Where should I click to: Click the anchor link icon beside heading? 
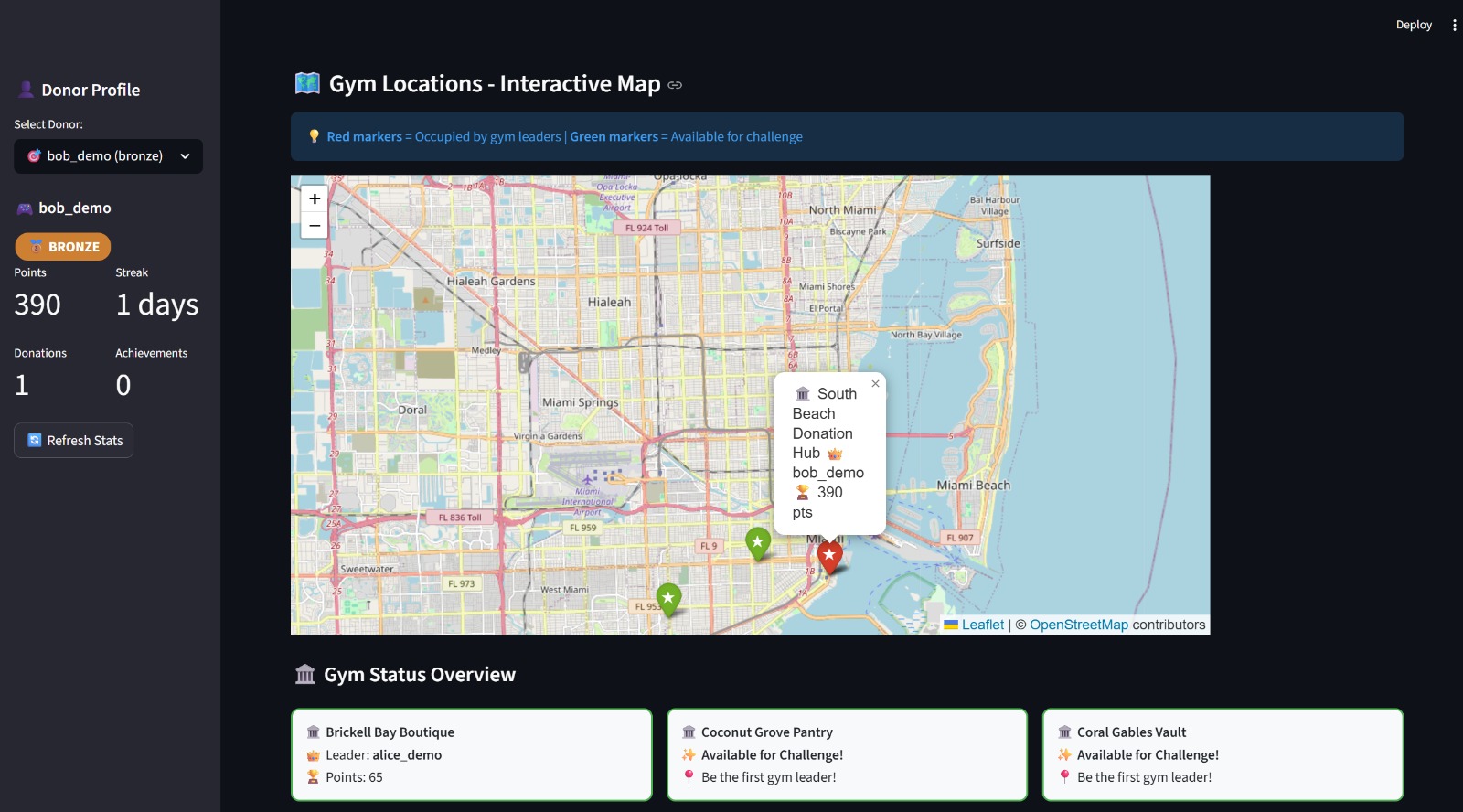(675, 85)
